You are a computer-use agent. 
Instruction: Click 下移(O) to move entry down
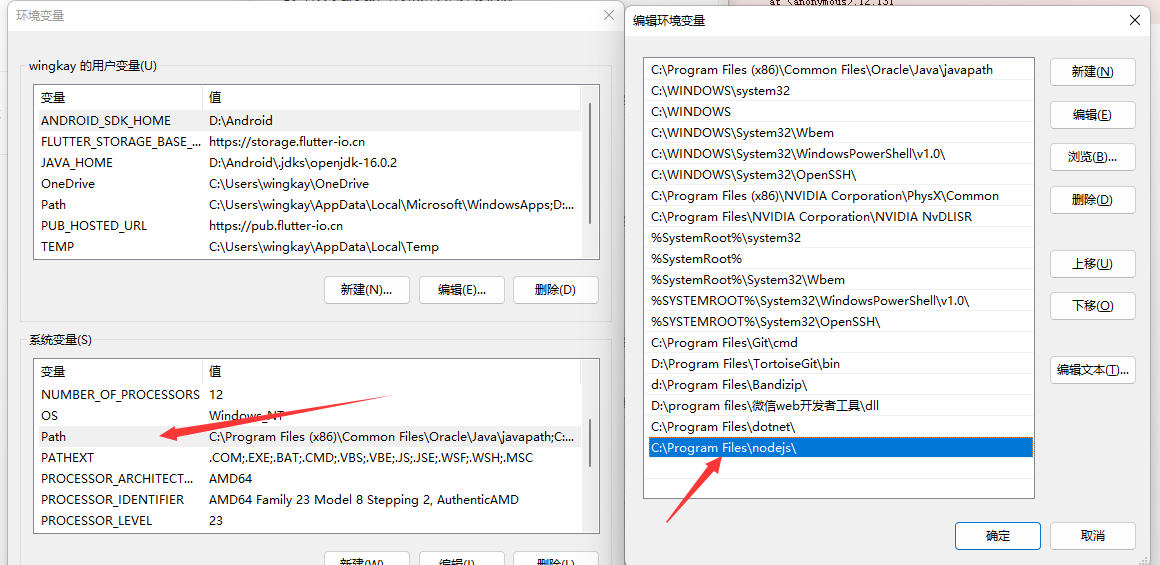coord(1092,306)
